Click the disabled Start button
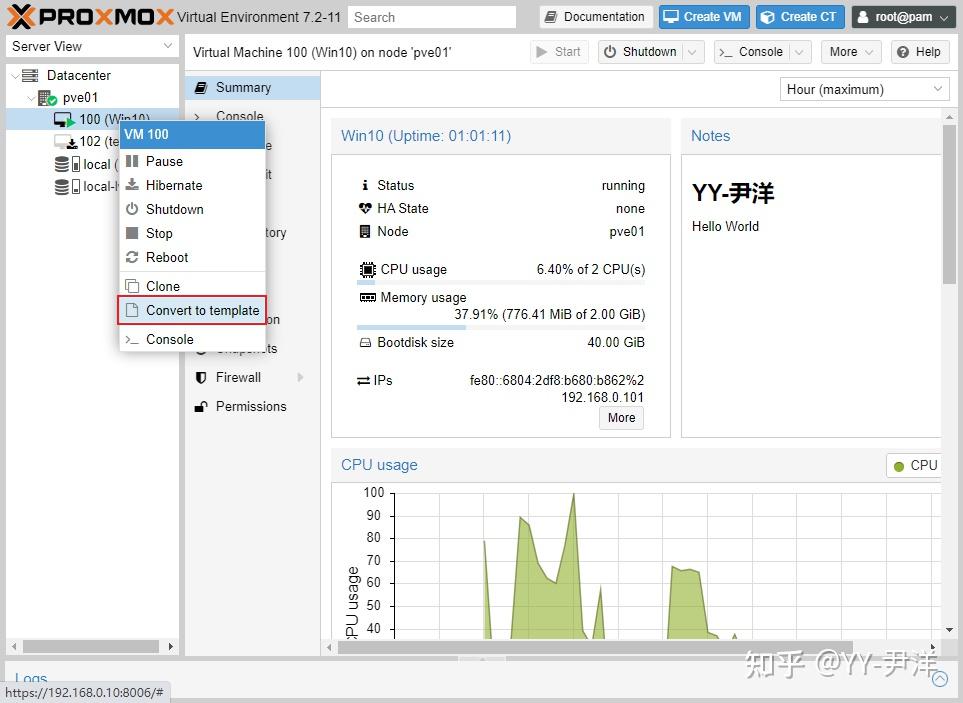This screenshot has height=703, width=963. [559, 52]
